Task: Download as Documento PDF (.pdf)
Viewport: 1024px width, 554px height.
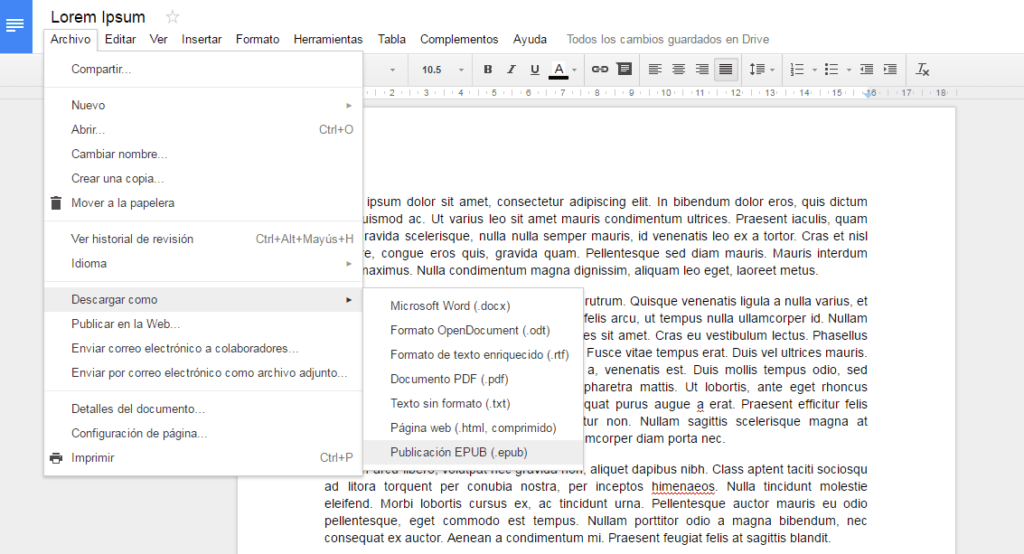Action: (473, 379)
